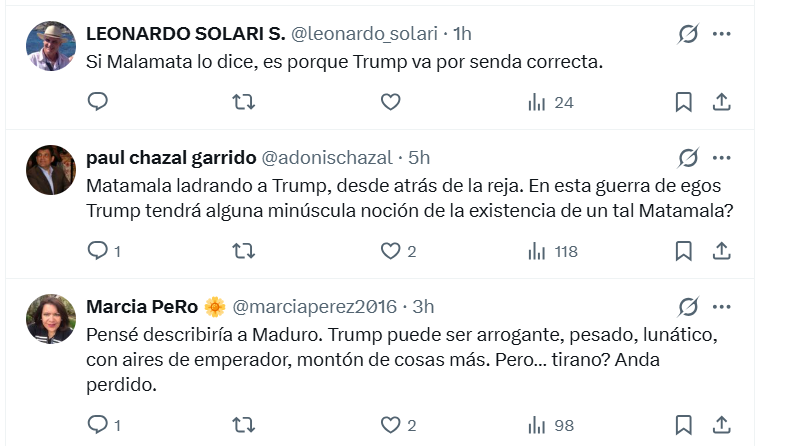789x446 pixels.
Task: Reply to Leonardo Solari's tweet
Action: [x=97, y=102]
